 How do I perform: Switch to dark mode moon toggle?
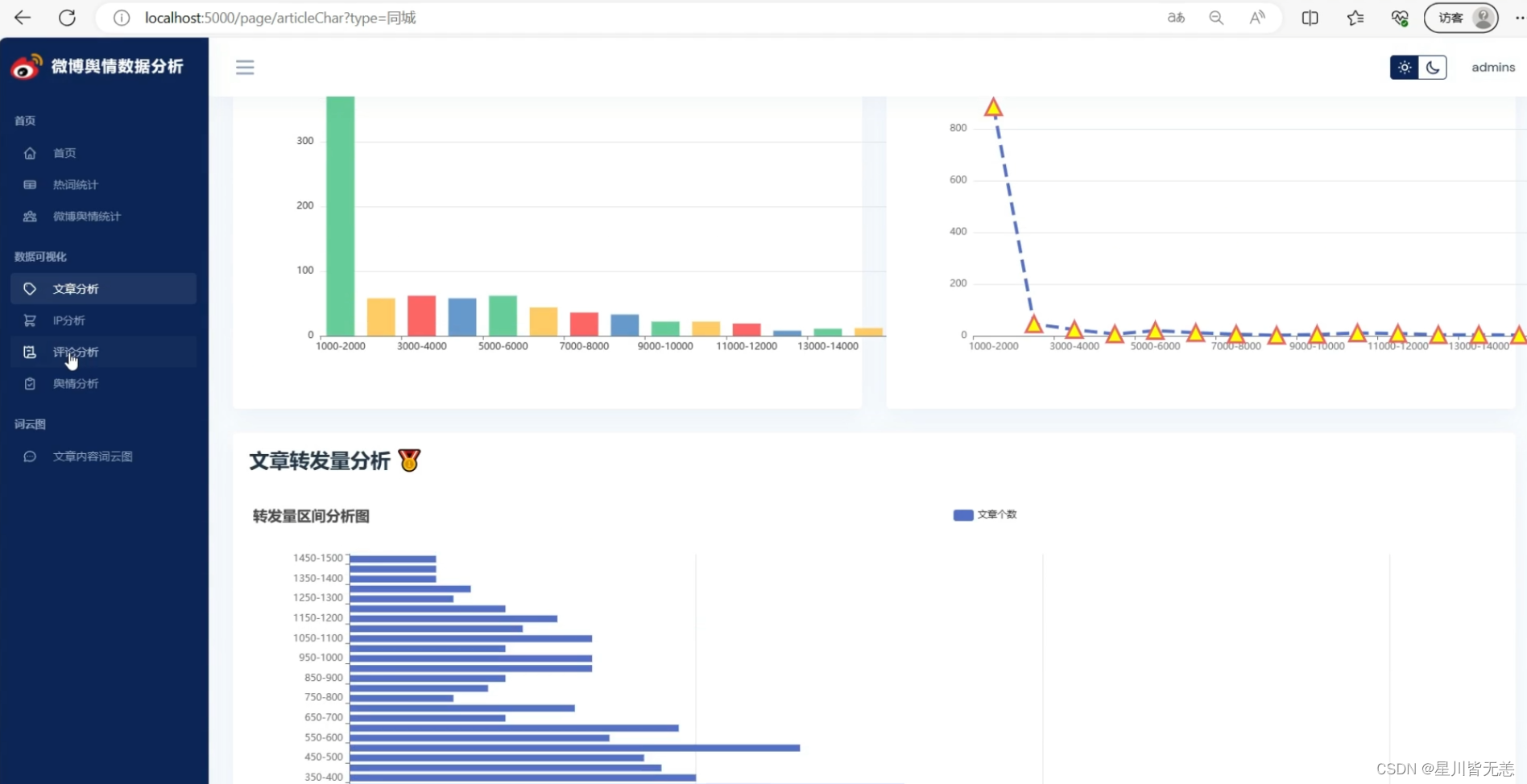tap(1433, 68)
